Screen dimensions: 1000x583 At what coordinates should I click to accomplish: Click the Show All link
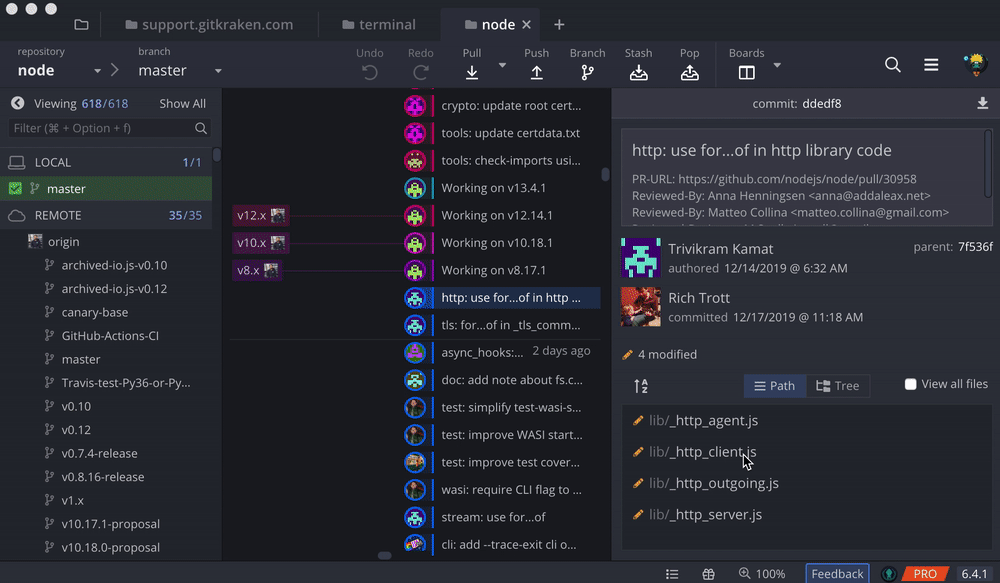click(x=182, y=103)
